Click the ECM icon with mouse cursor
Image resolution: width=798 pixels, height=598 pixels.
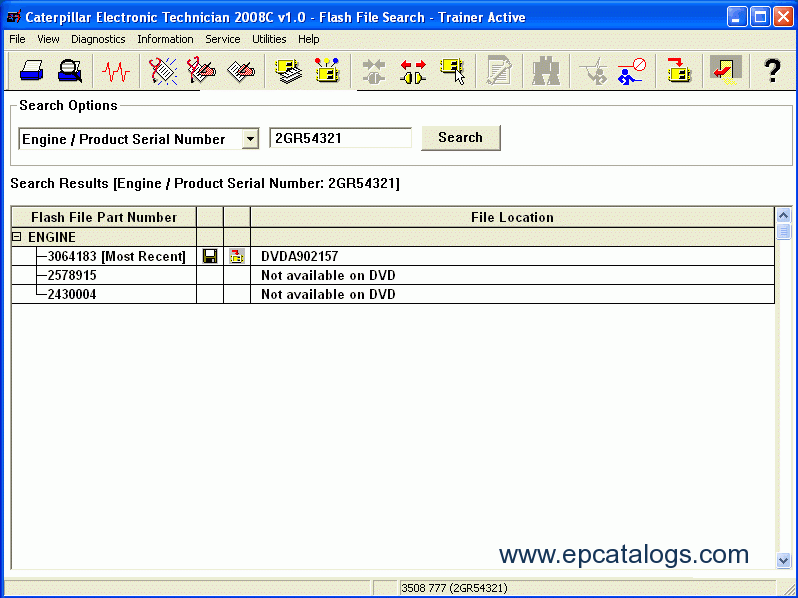click(453, 71)
